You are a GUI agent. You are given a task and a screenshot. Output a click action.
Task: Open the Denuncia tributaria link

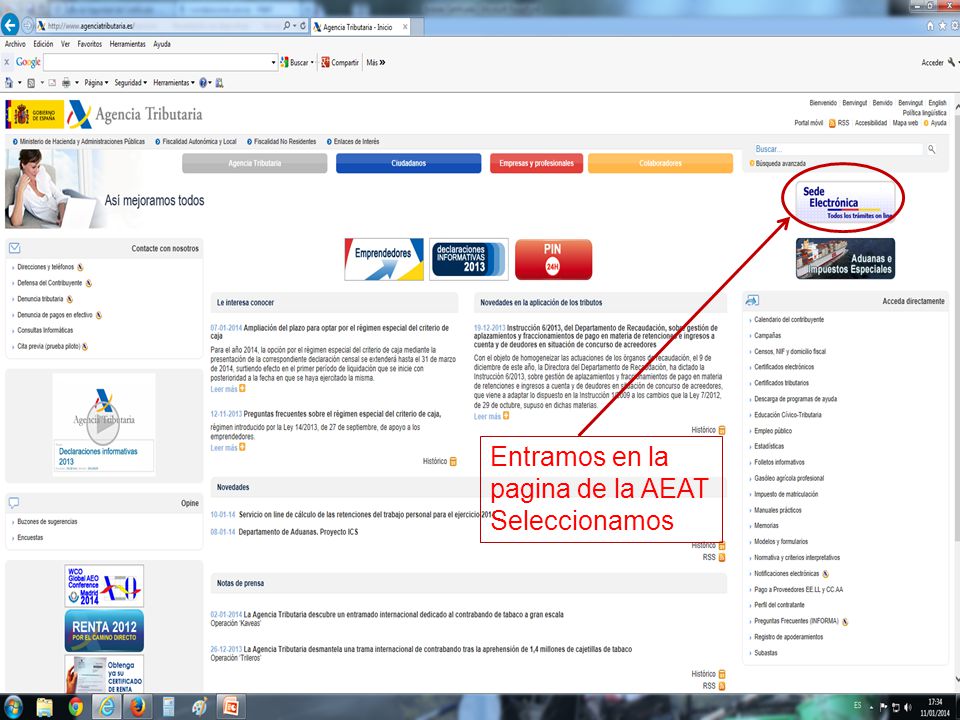[x=40, y=299]
